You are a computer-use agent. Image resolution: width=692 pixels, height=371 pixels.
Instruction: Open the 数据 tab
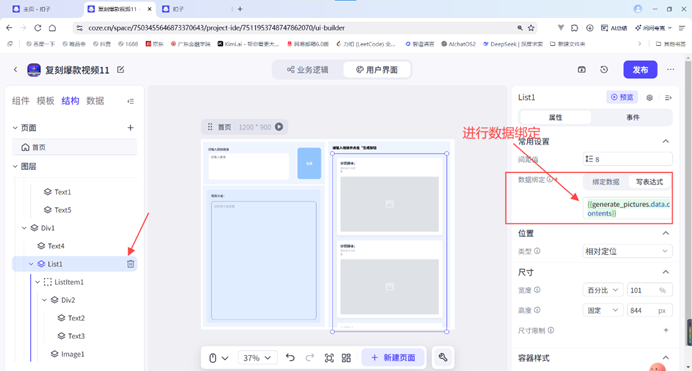pos(95,101)
